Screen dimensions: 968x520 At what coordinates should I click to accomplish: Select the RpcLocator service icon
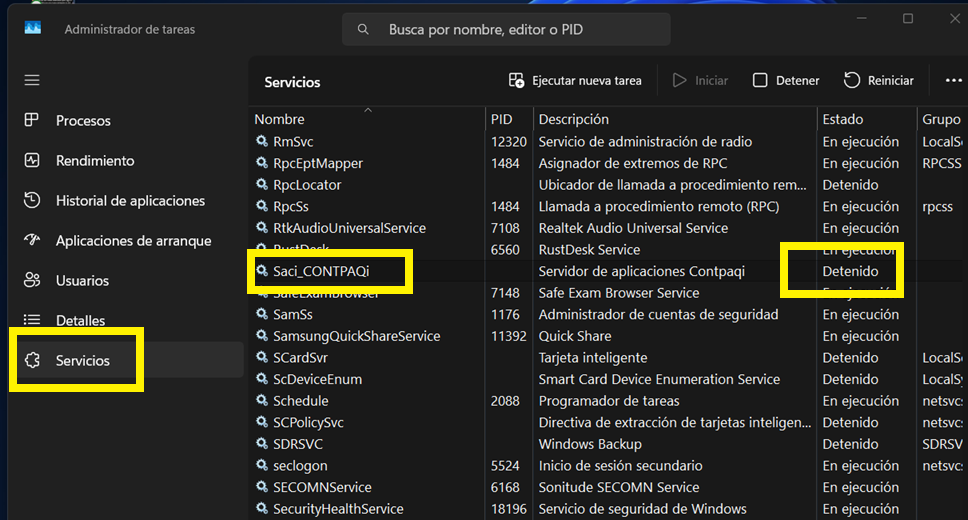262,185
